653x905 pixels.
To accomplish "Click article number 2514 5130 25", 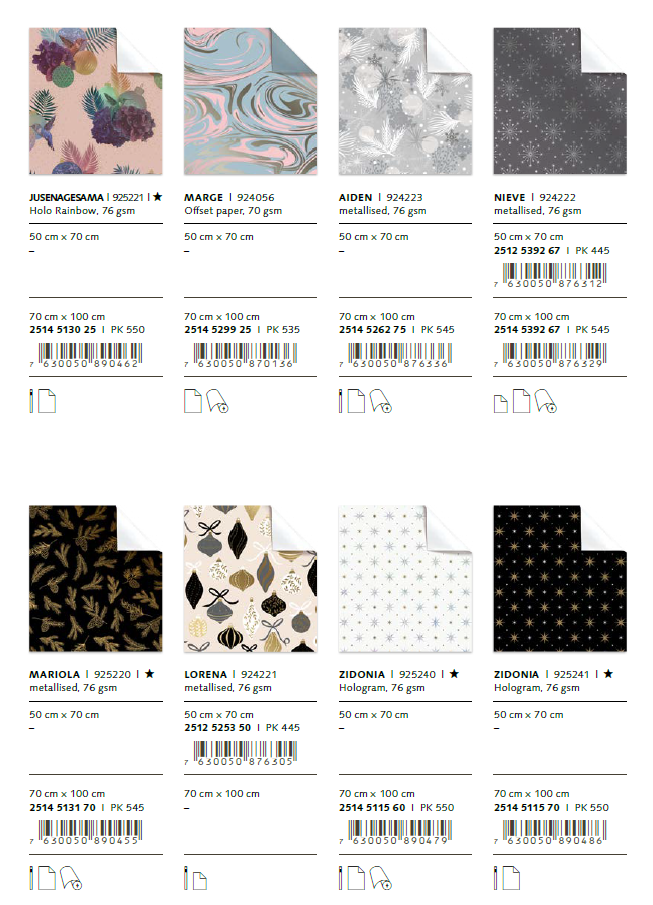I will (63, 330).
